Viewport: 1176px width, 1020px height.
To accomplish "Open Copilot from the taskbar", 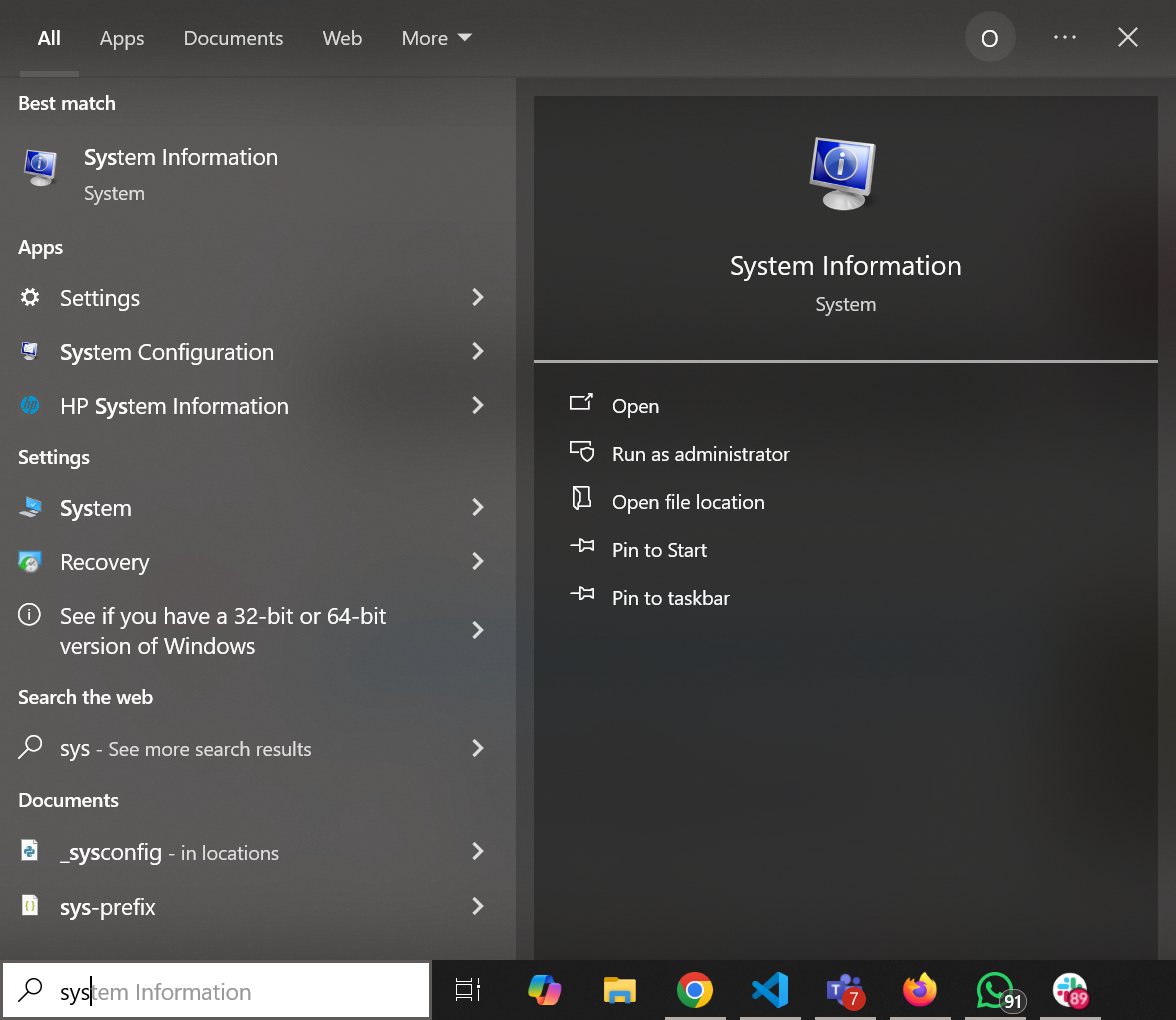I will click(544, 990).
